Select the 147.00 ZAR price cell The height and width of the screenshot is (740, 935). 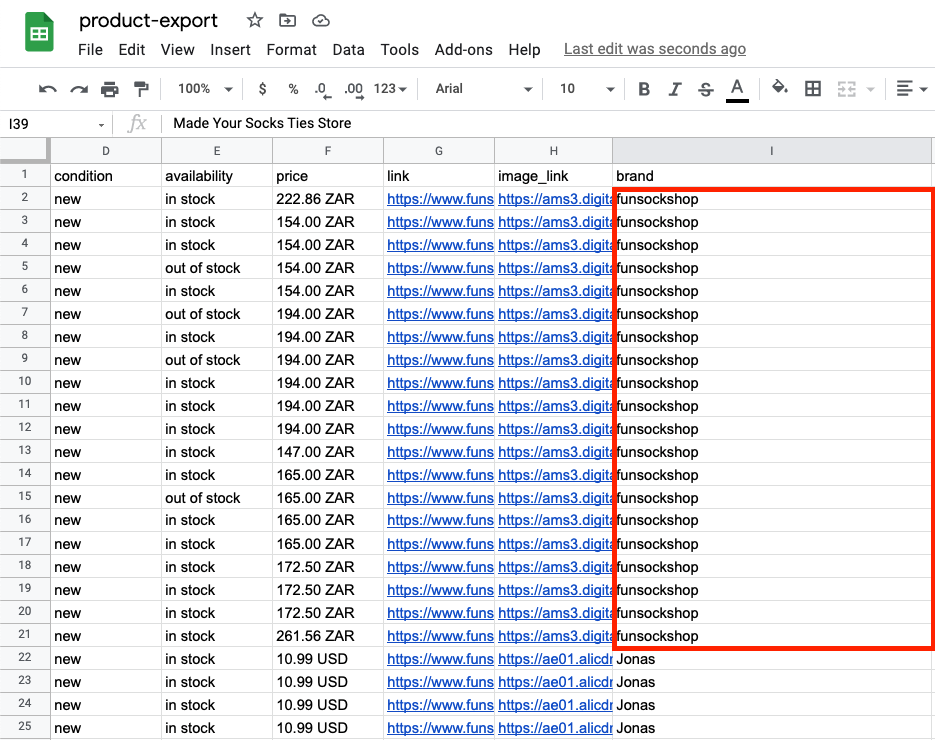(x=328, y=452)
